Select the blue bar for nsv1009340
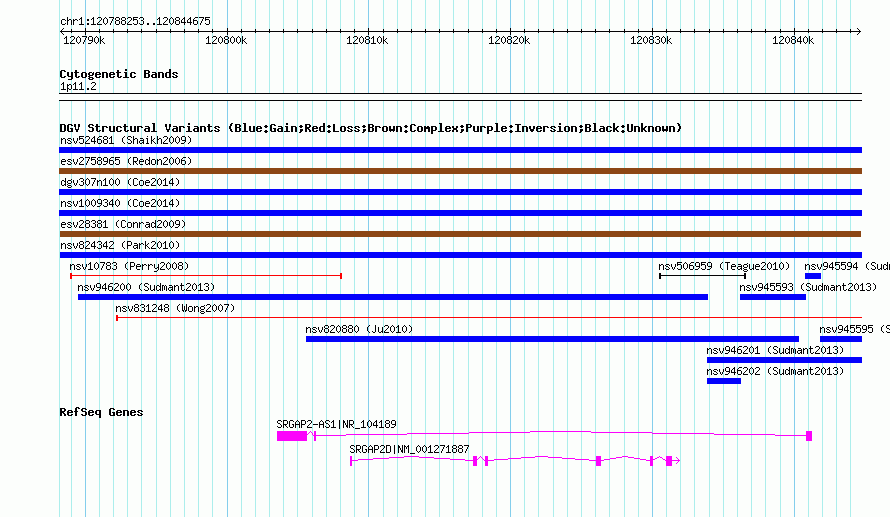This screenshot has height=517, width=890. coord(460,213)
